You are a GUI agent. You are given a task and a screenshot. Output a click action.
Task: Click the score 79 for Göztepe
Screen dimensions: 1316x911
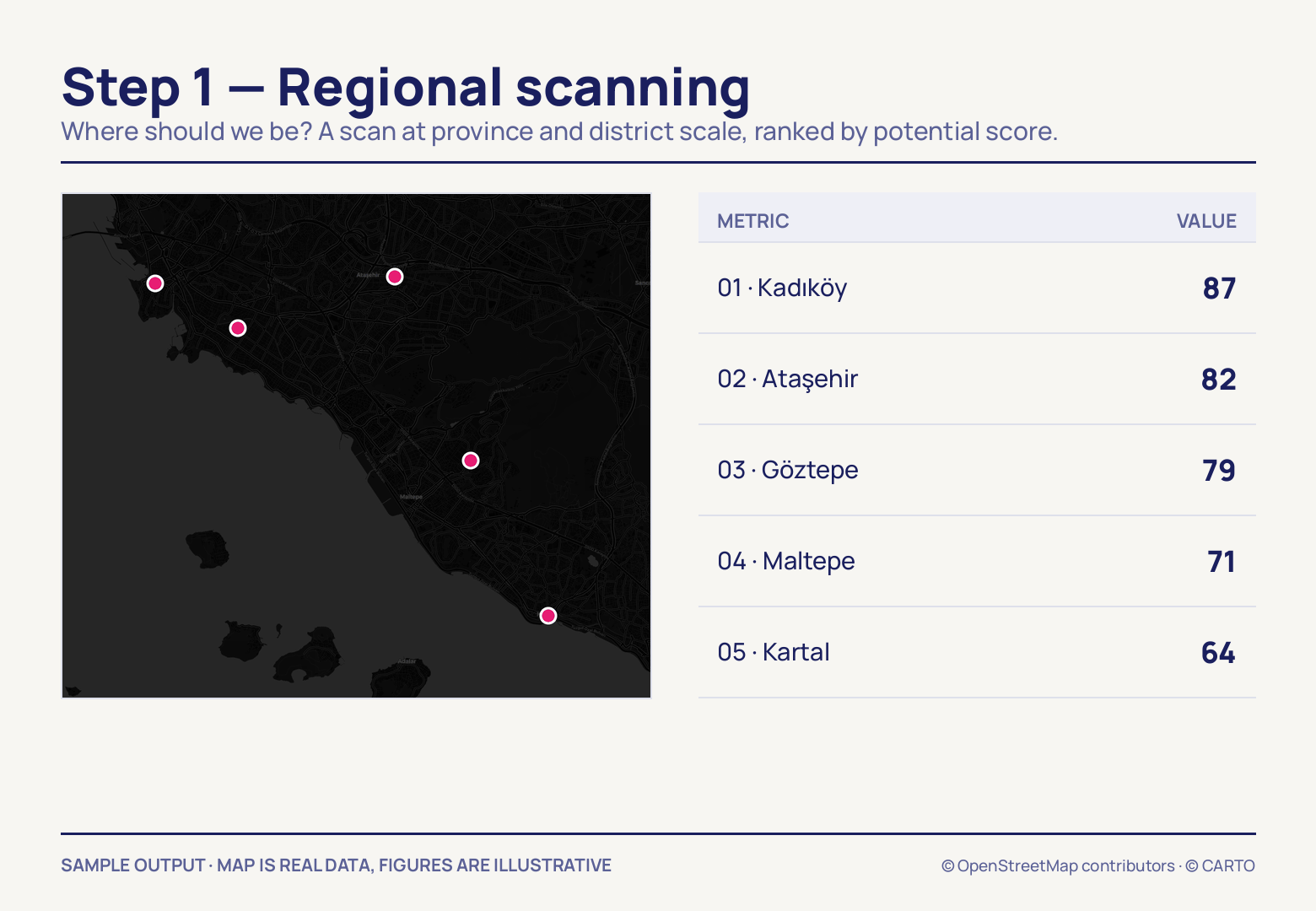coord(1219,471)
